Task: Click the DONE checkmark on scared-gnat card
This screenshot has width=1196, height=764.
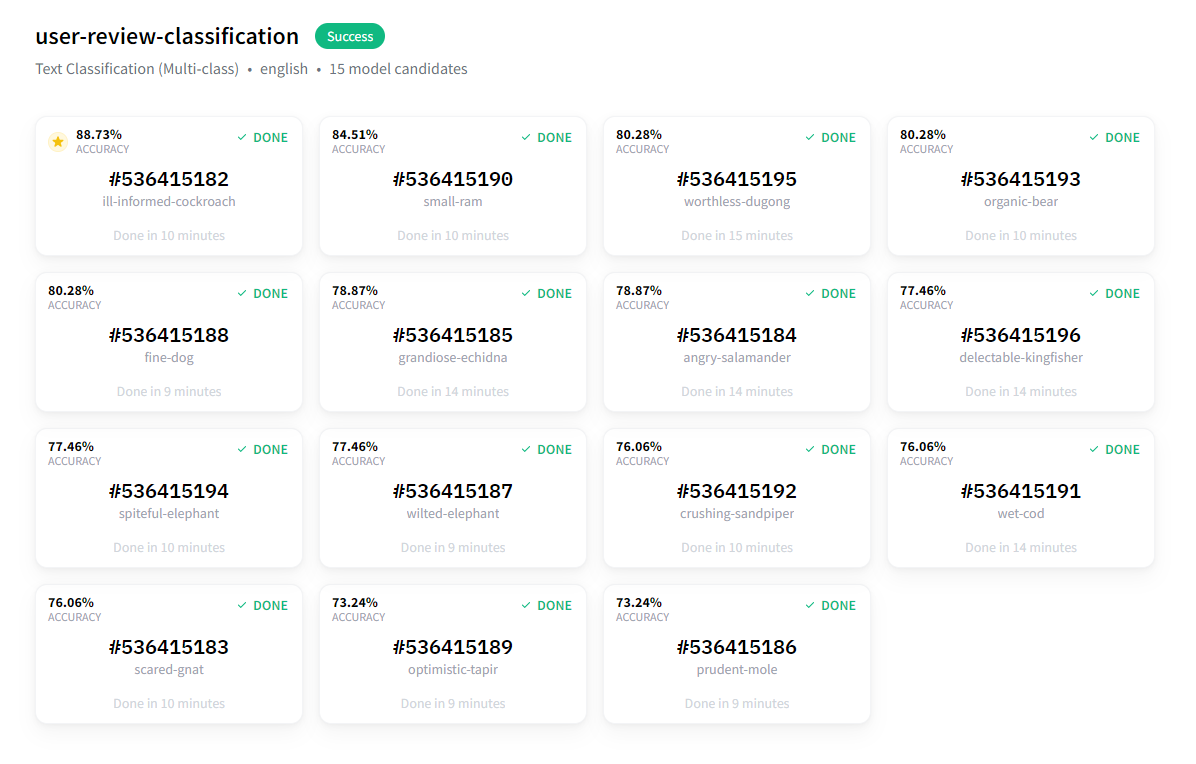Action: (x=242, y=606)
